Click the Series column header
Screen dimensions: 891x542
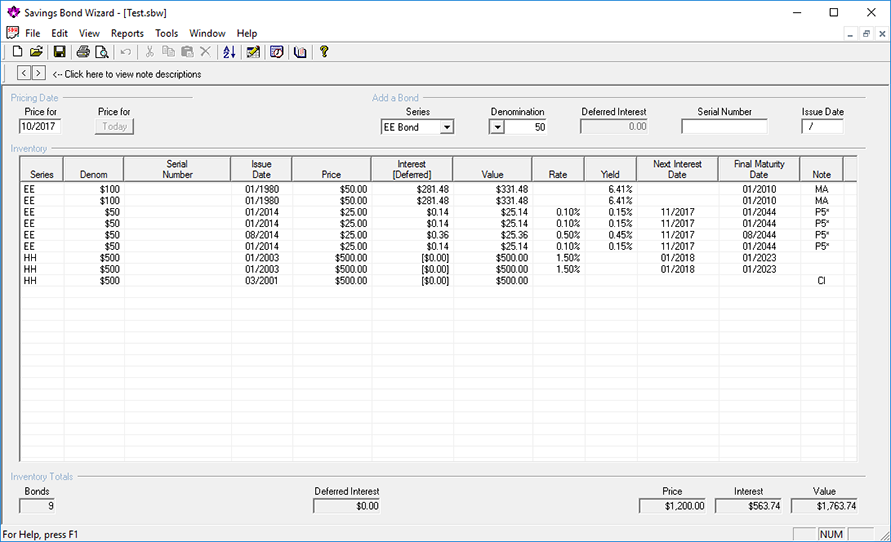(x=41, y=169)
